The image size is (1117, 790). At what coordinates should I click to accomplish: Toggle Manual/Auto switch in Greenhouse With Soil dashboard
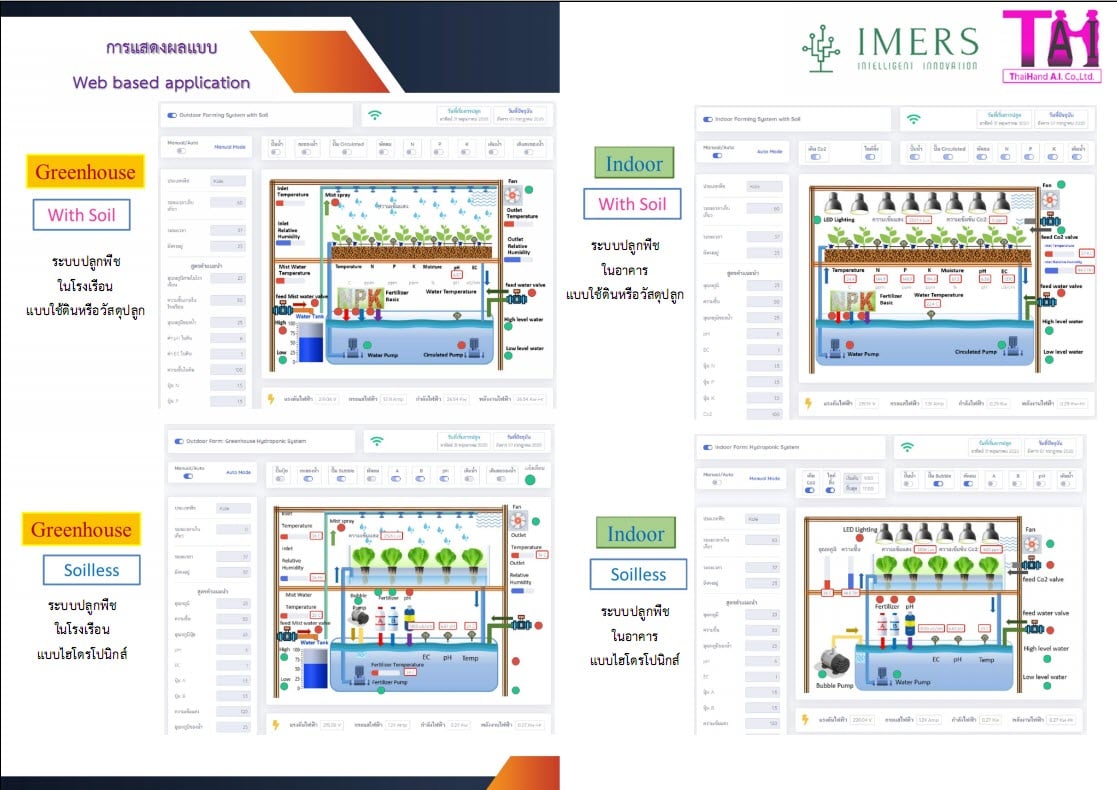[x=181, y=151]
